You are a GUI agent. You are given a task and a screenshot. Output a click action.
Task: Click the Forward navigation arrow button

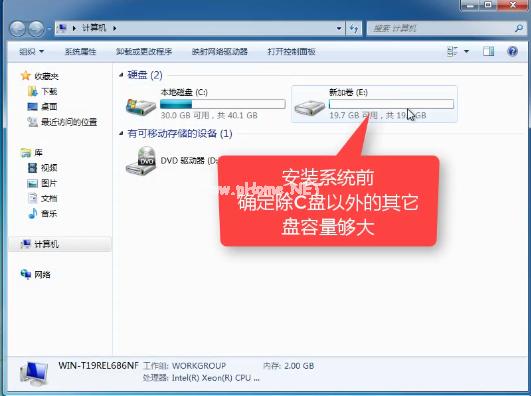click(36, 29)
